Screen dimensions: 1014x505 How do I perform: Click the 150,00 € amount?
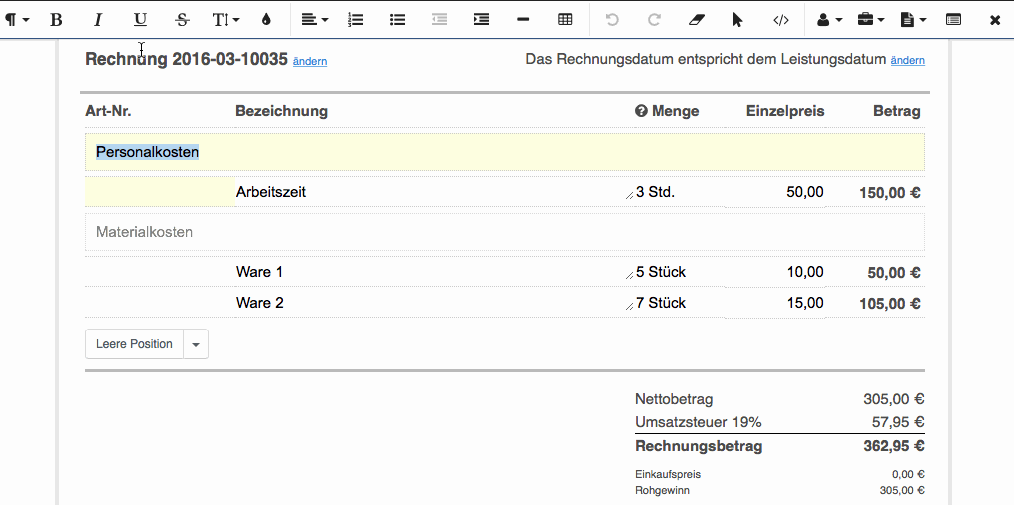890,193
